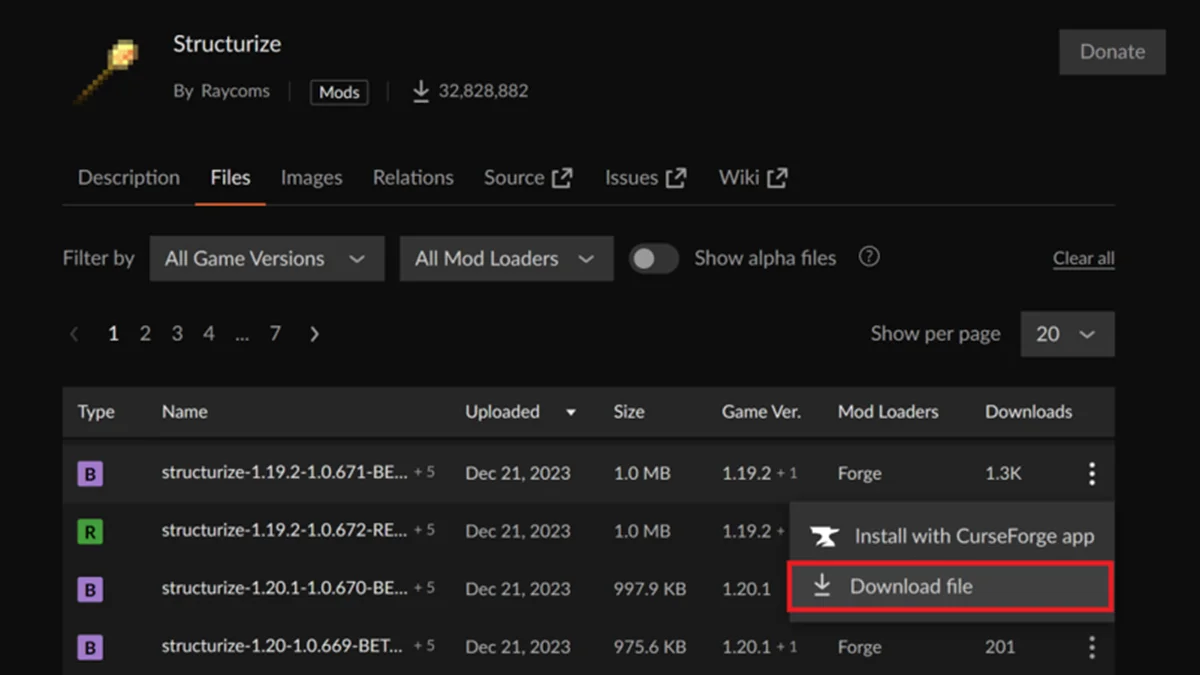Open the kebab menu for structurize-1.20-1.0.669-BET file
Screen dimensions: 1200x675
(x=1092, y=647)
